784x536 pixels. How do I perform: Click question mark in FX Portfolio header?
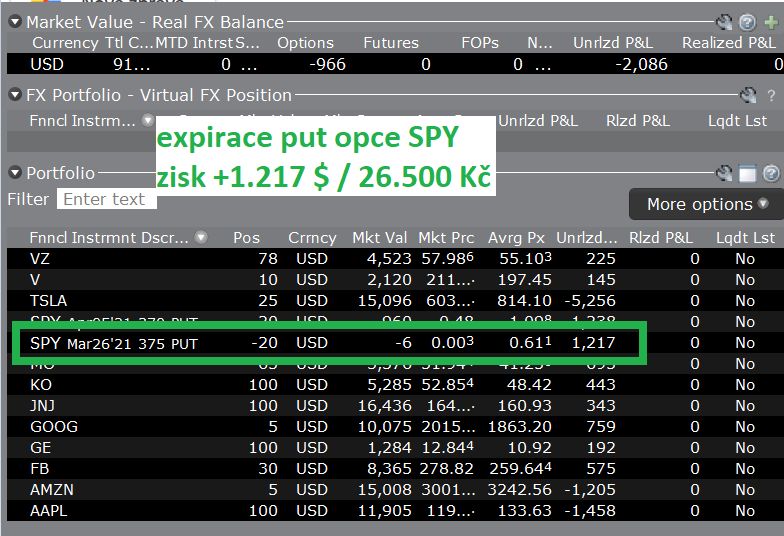click(771, 95)
